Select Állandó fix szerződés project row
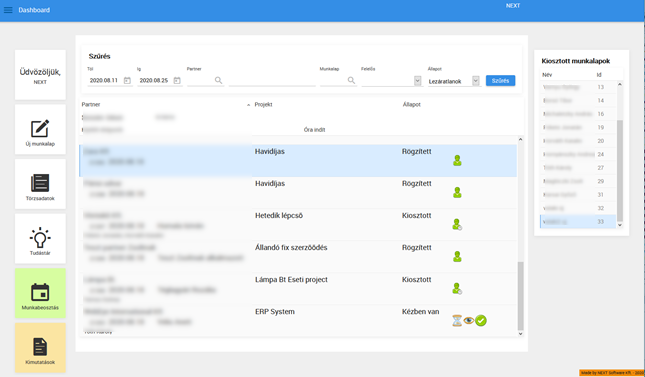 (x=298, y=256)
